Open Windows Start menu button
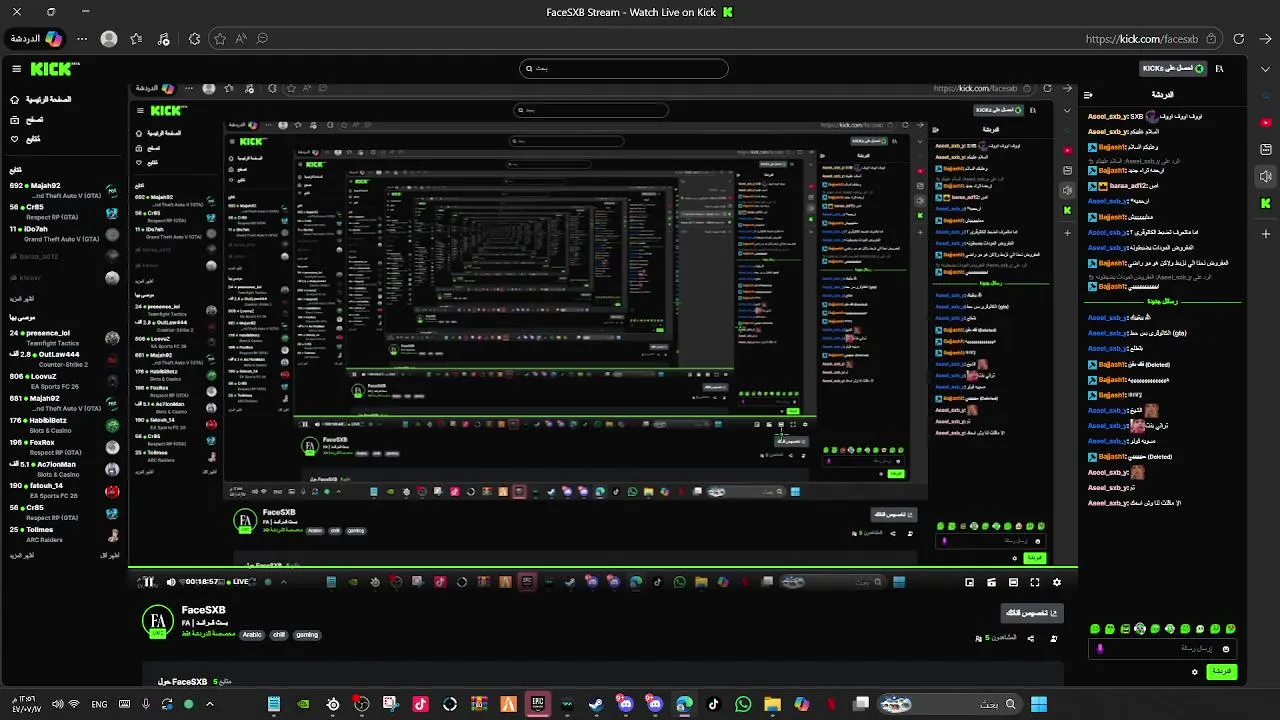Image resolution: width=1280 pixels, height=720 pixels. click(x=1038, y=704)
